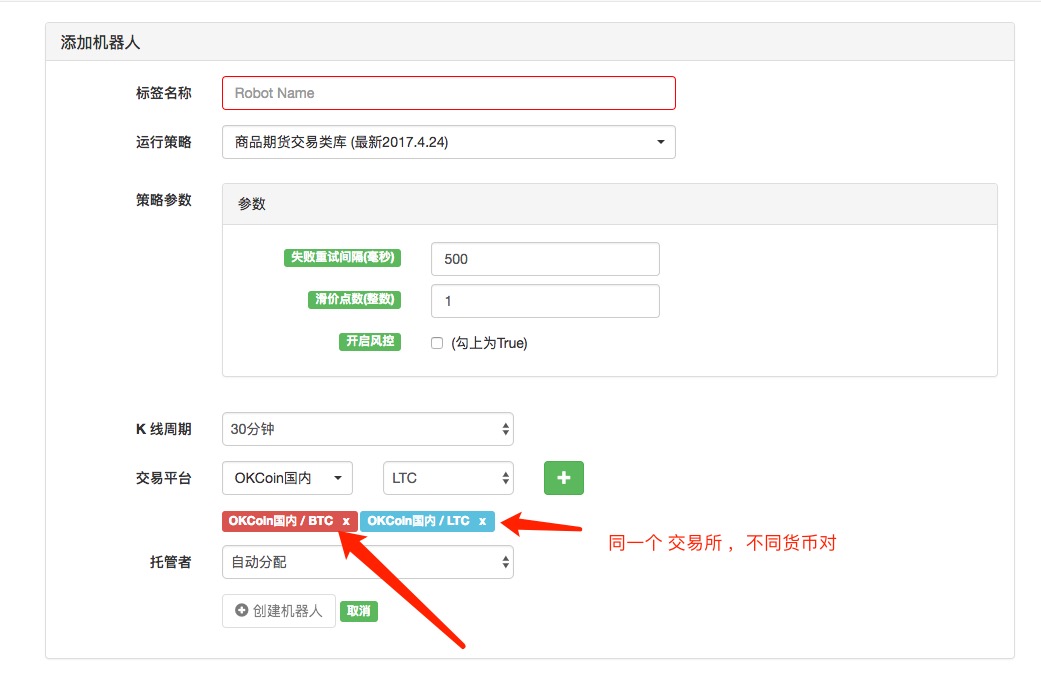This screenshot has width=1041, height=698.
Task: Click the green 取消 button
Action: pos(359,611)
